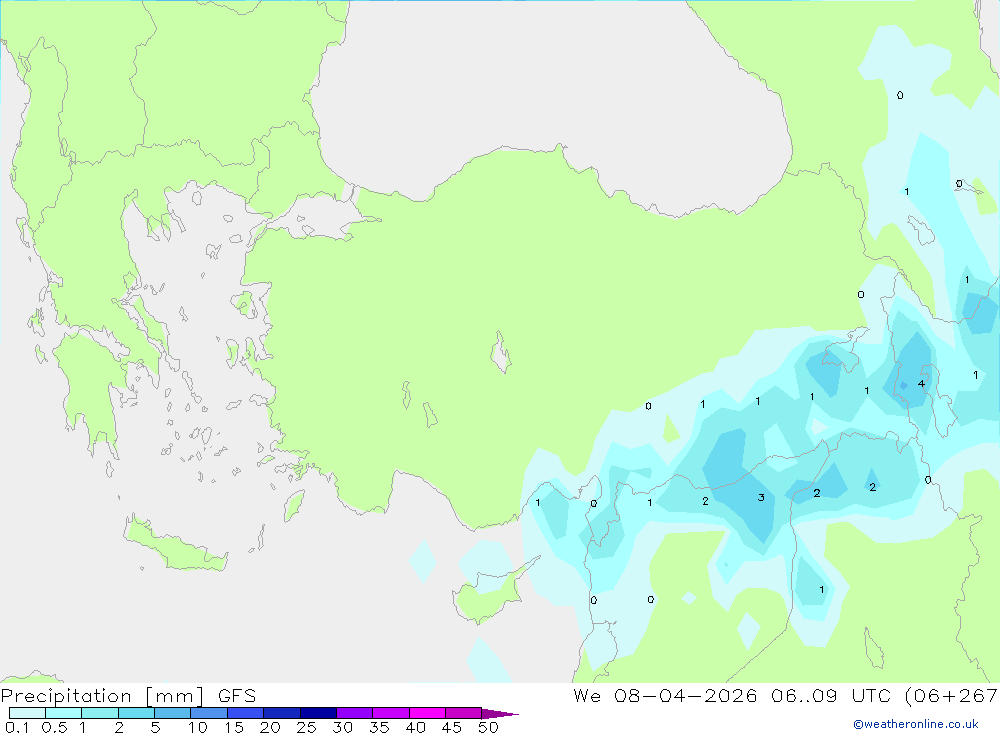Image resolution: width=1000 pixels, height=733 pixels.
Task: Select the 5–10 mm legend swatch
Action: (x=173, y=713)
